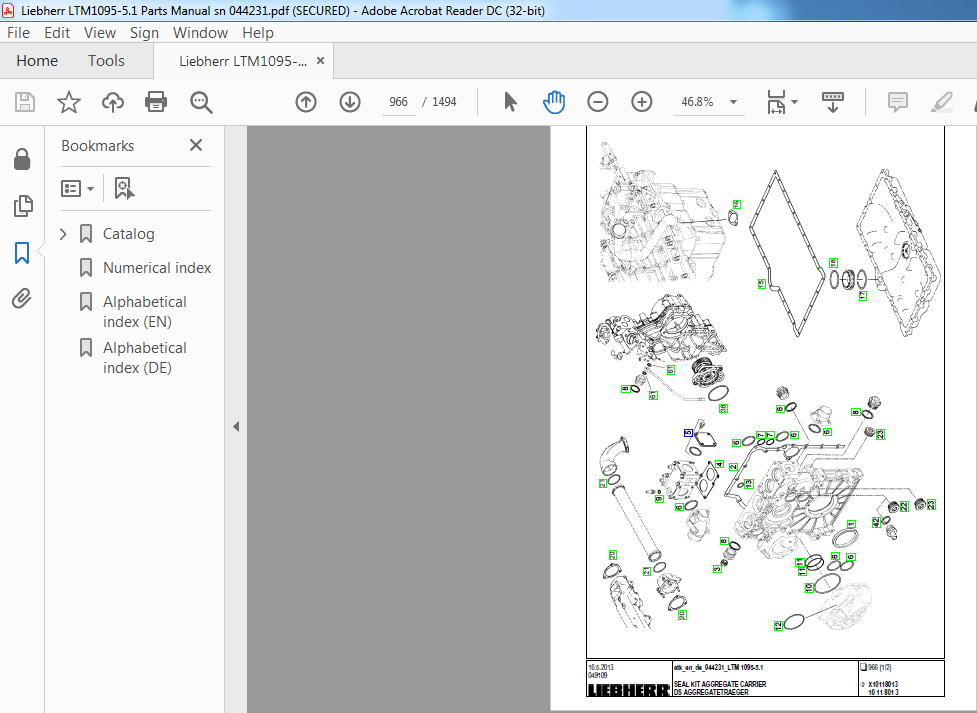Click the fit page width icon
Screen dimensions: 977x713
[776, 102]
